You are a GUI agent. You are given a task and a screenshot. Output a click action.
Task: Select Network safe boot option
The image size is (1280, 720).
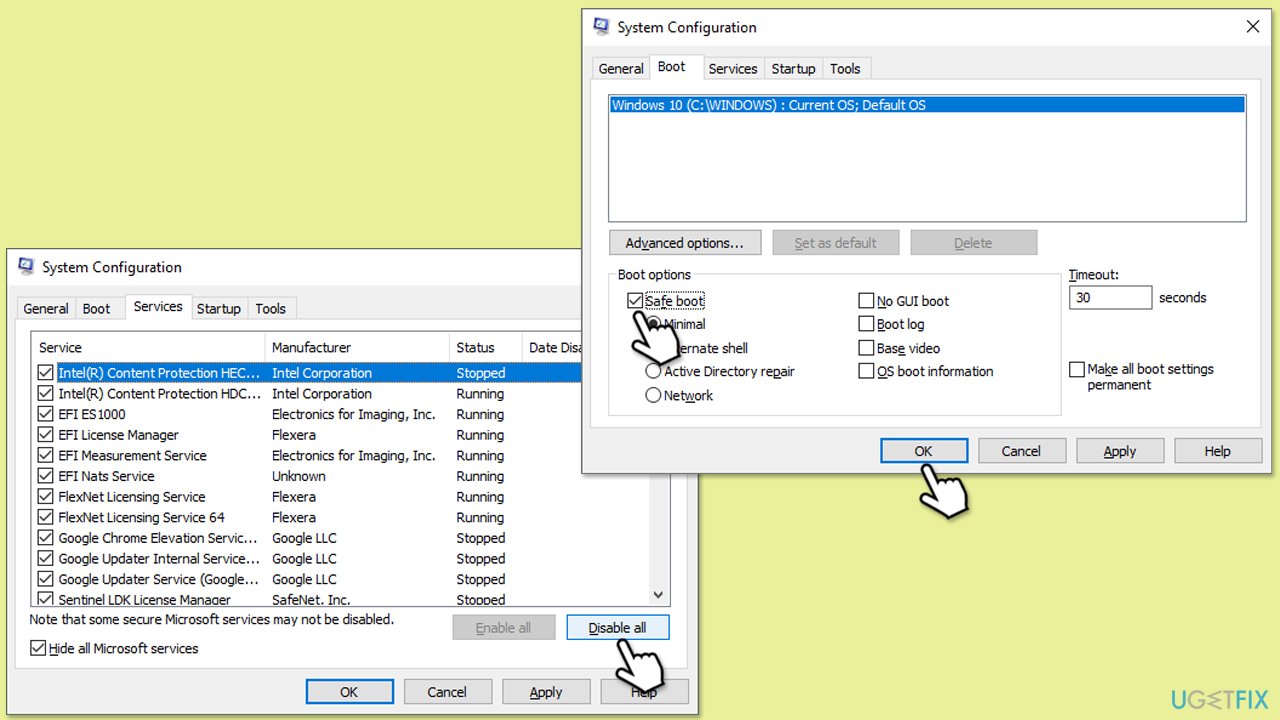(x=653, y=395)
